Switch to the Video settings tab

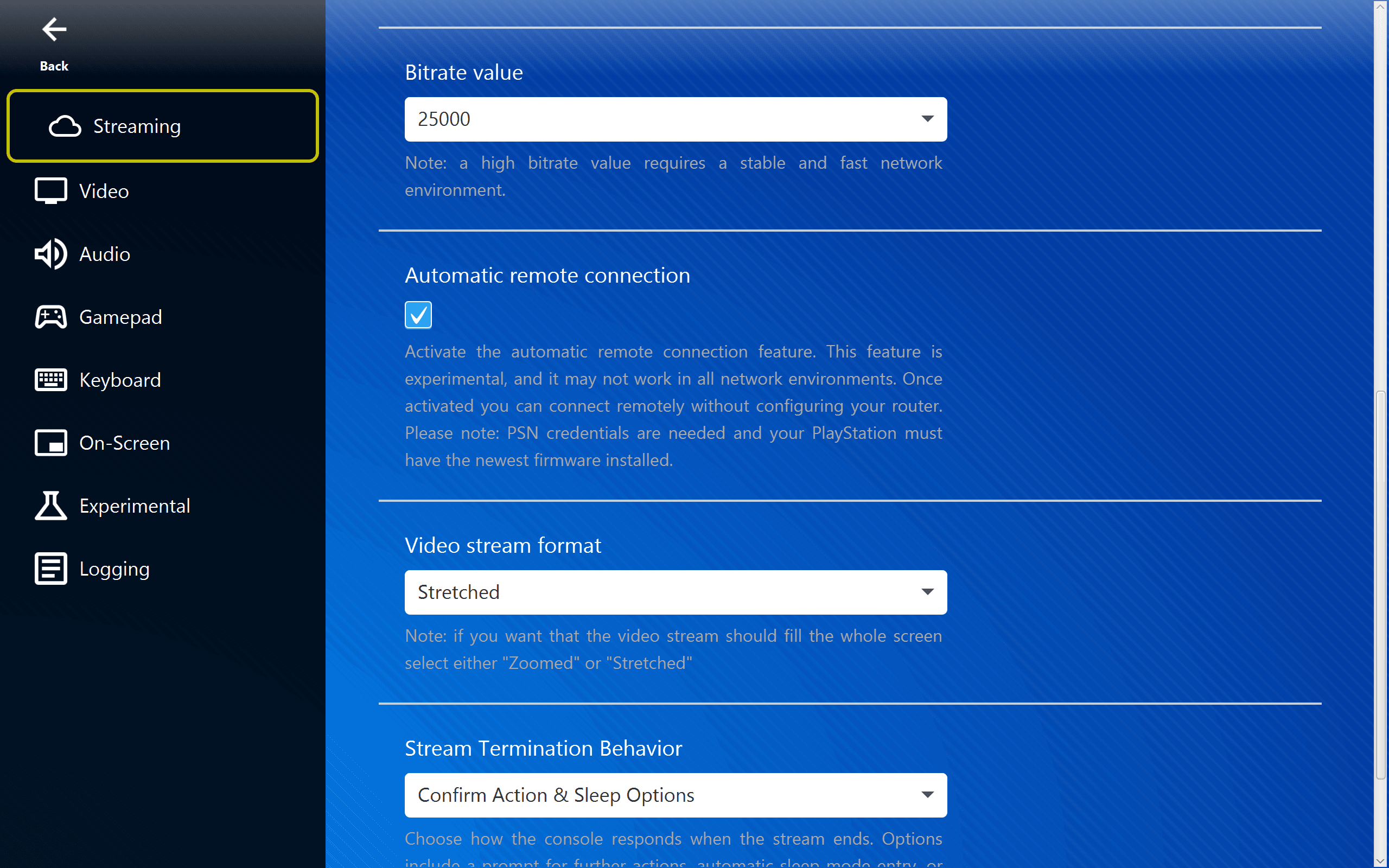point(104,191)
